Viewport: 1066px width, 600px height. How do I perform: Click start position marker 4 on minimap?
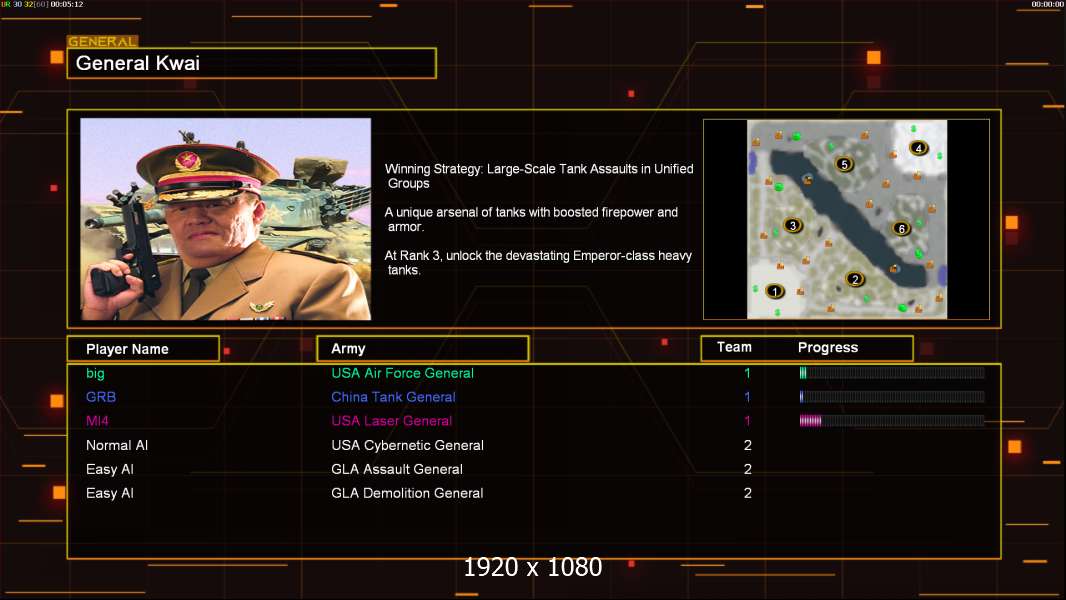click(x=918, y=147)
